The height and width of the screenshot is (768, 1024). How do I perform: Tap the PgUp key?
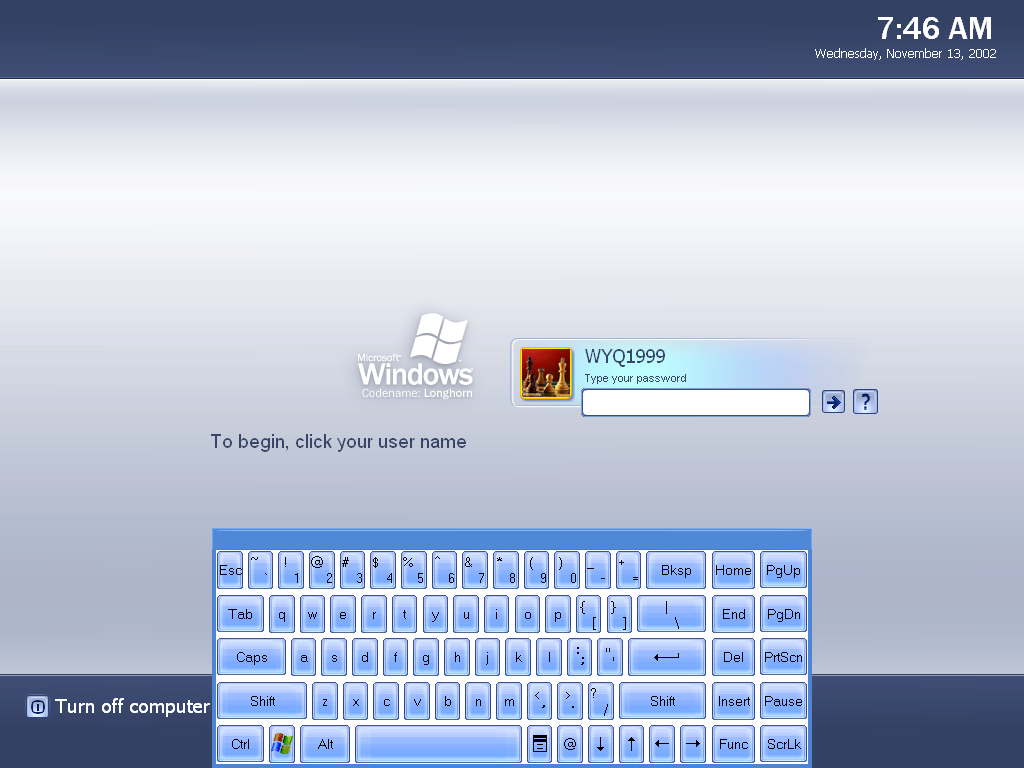pos(784,570)
